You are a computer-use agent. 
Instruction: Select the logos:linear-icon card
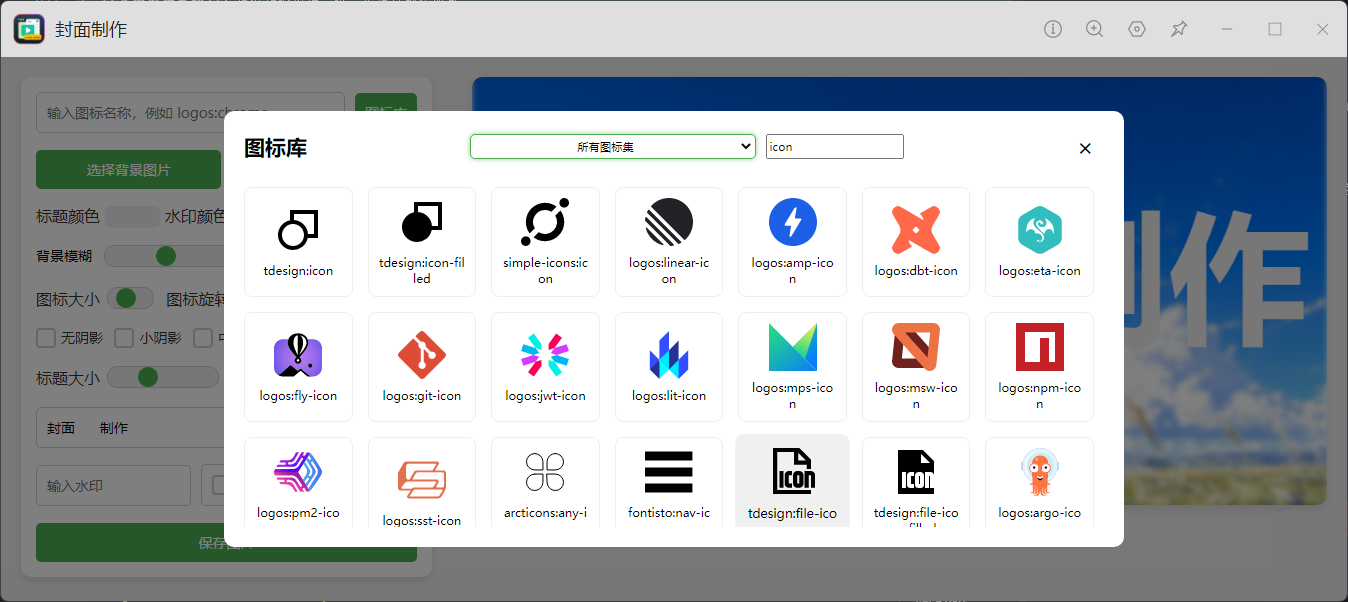pyautogui.click(x=669, y=241)
